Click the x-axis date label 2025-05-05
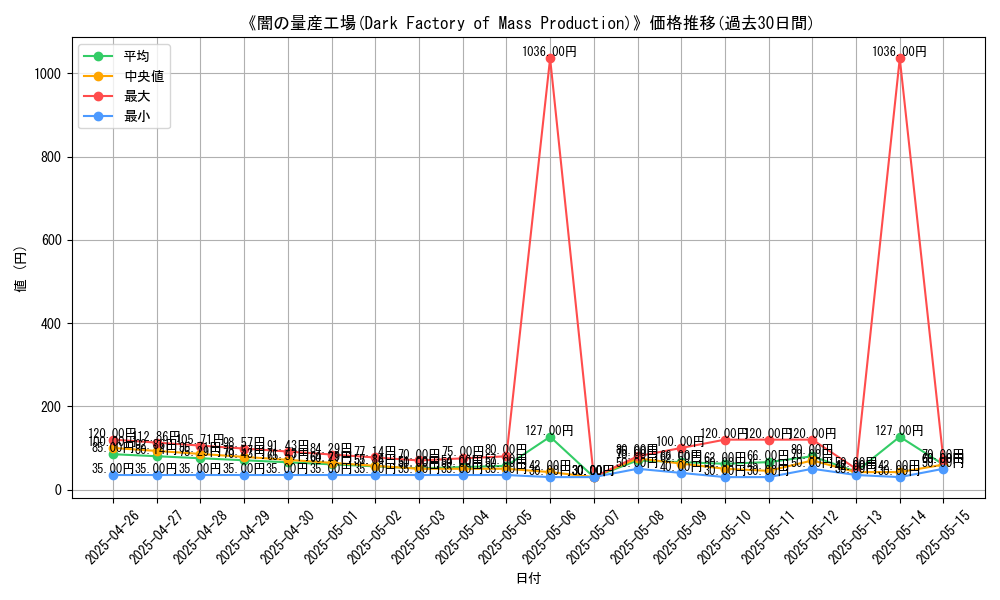Image resolution: width=1000 pixels, height=600 pixels. pos(505,536)
